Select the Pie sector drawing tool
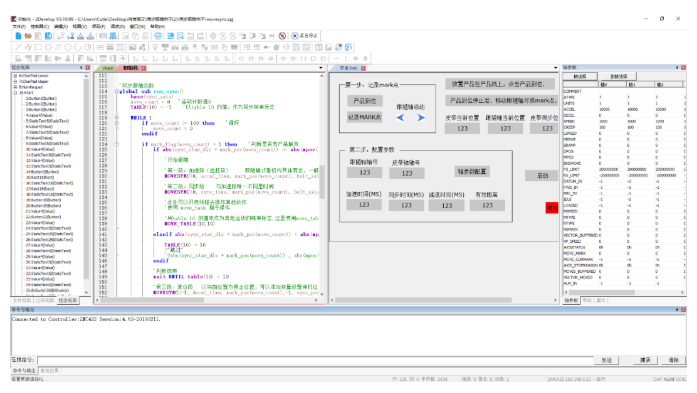This screenshot has width=697, height=393. (88, 47)
